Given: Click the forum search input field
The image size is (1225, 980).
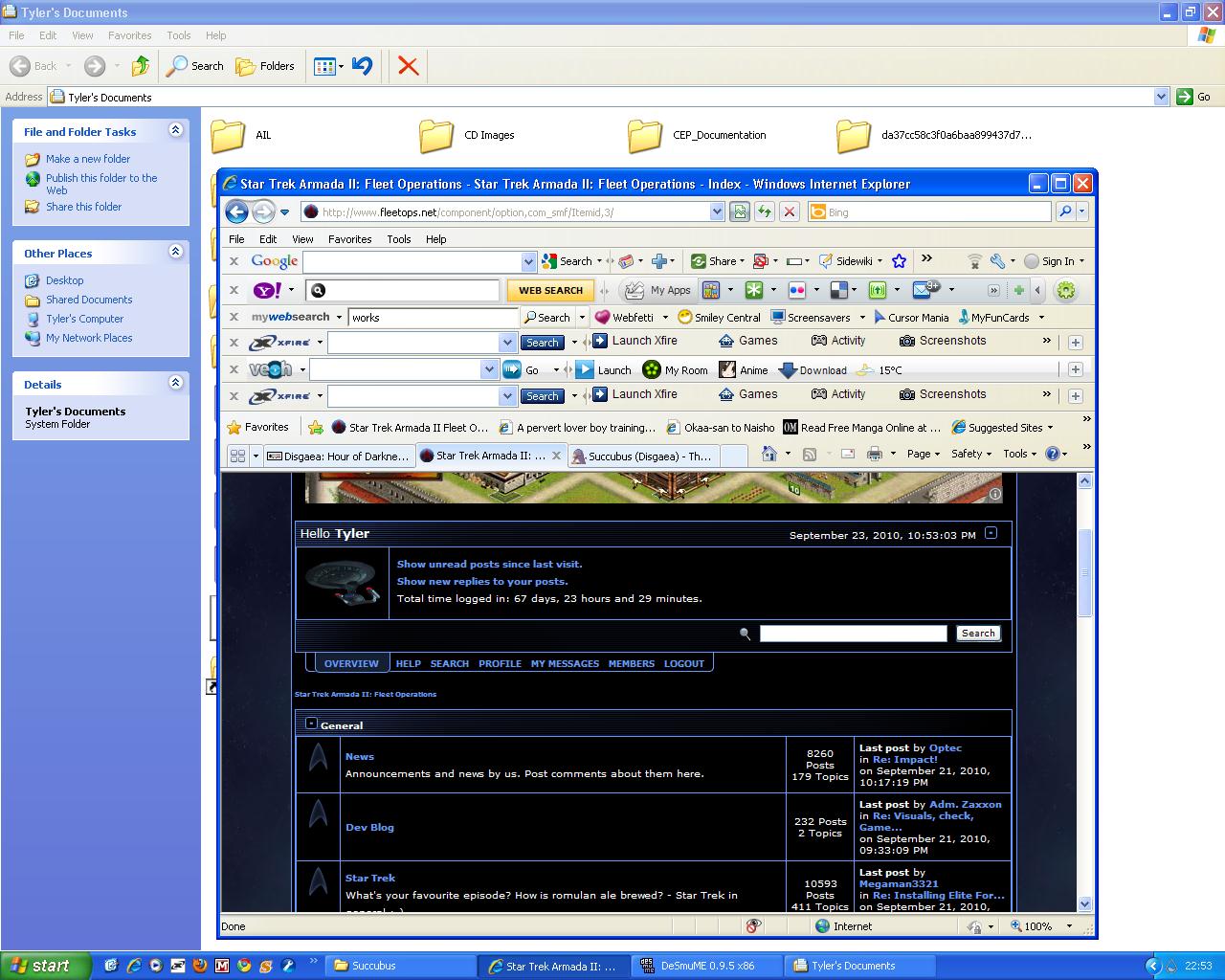Looking at the screenshot, I should click(x=853, y=634).
